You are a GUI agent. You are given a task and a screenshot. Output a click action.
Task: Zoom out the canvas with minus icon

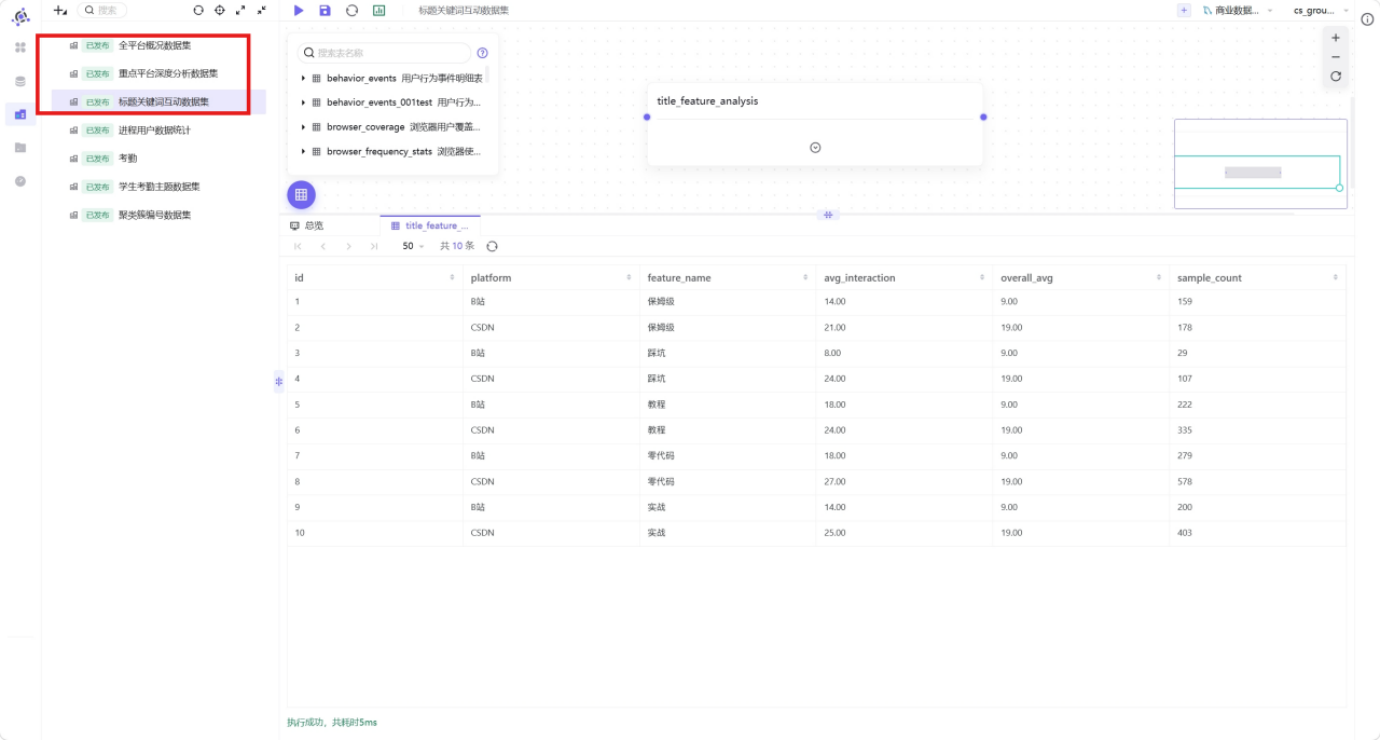[1336, 57]
